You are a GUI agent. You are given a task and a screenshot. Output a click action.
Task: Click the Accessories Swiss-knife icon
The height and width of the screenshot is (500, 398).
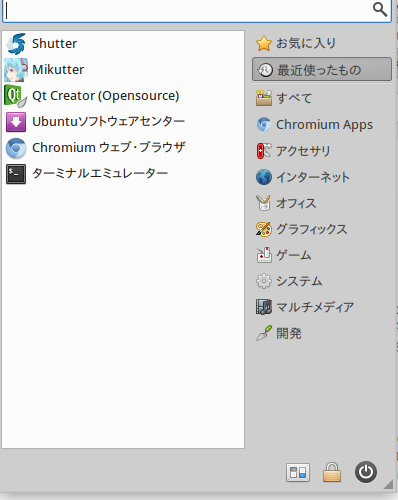pyautogui.click(x=264, y=151)
